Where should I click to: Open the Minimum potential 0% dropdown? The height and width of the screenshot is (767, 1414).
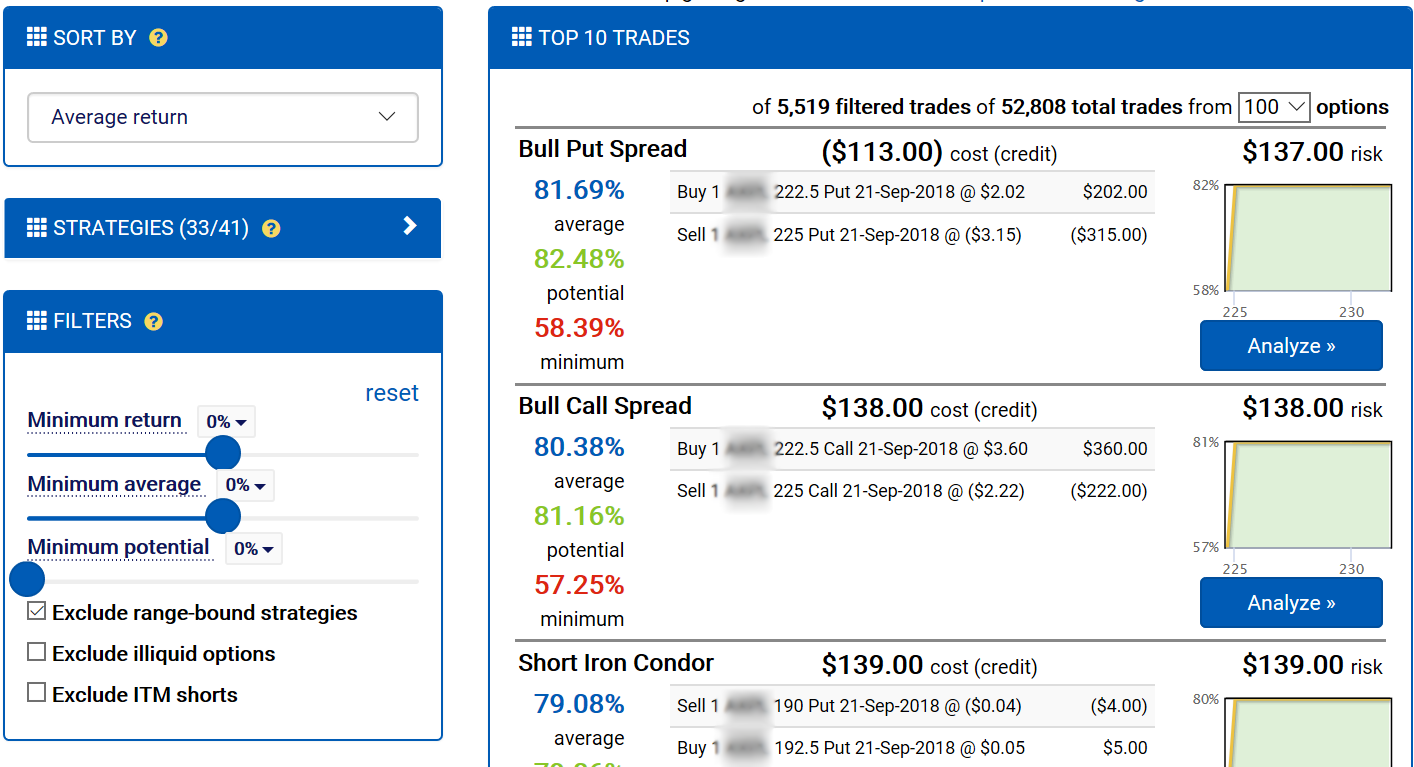[254, 548]
